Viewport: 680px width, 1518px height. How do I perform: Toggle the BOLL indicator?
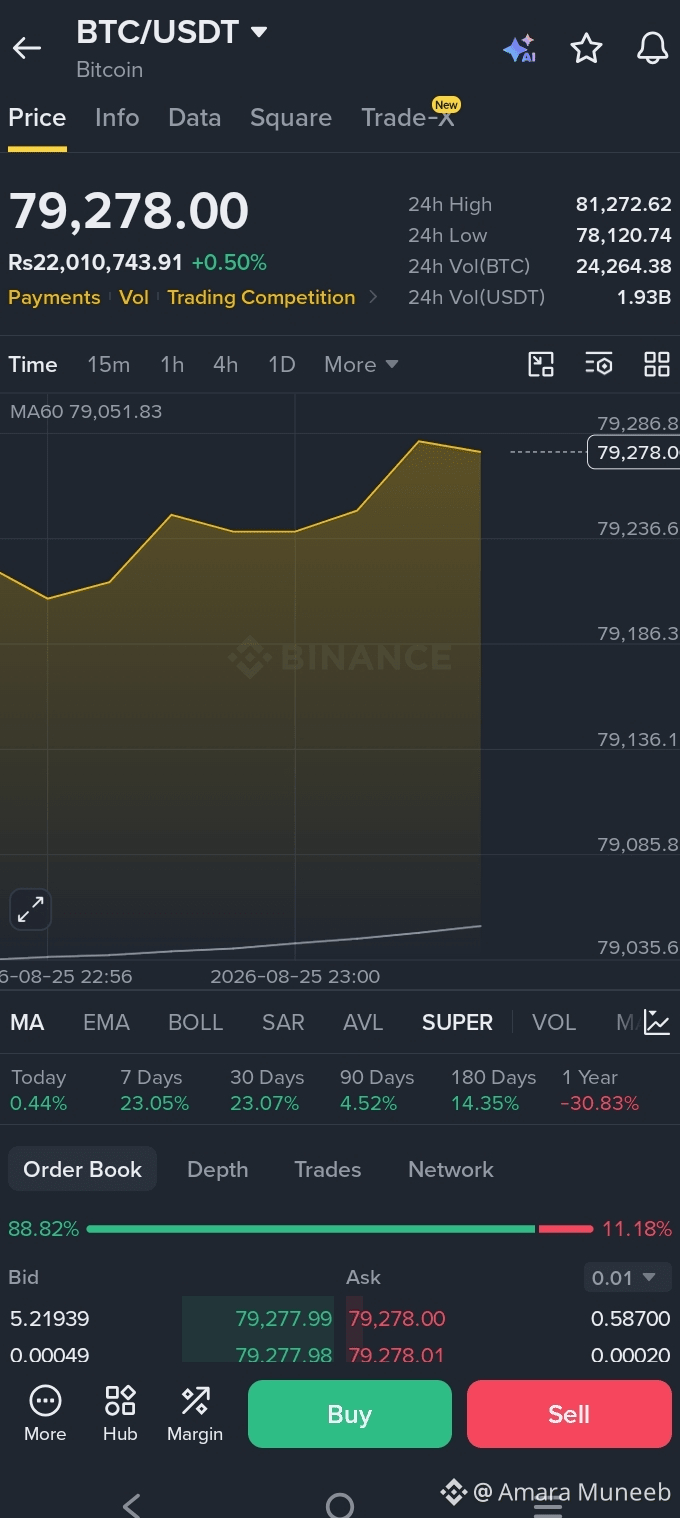click(195, 1022)
